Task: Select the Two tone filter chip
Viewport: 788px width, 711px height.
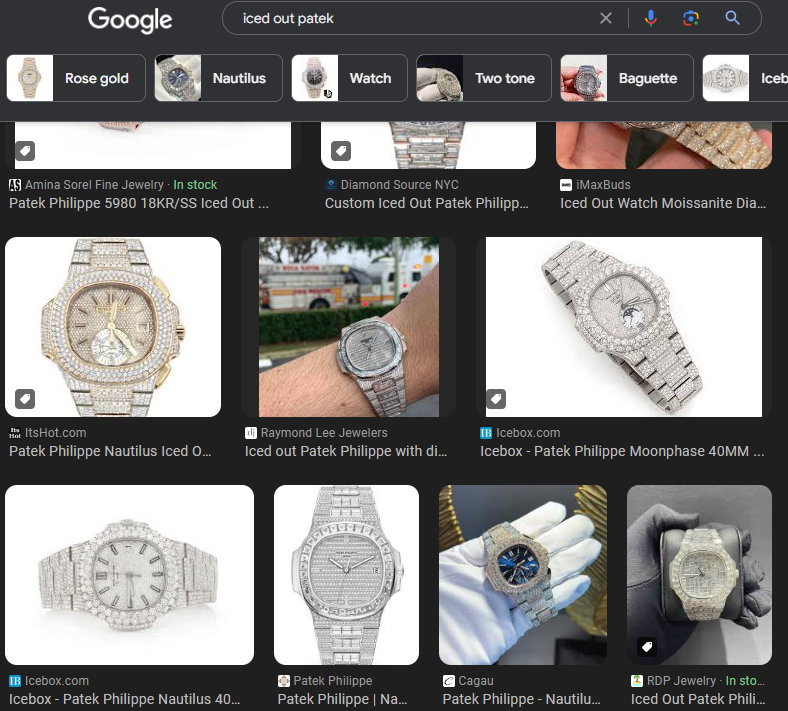Action: coord(483,78)
